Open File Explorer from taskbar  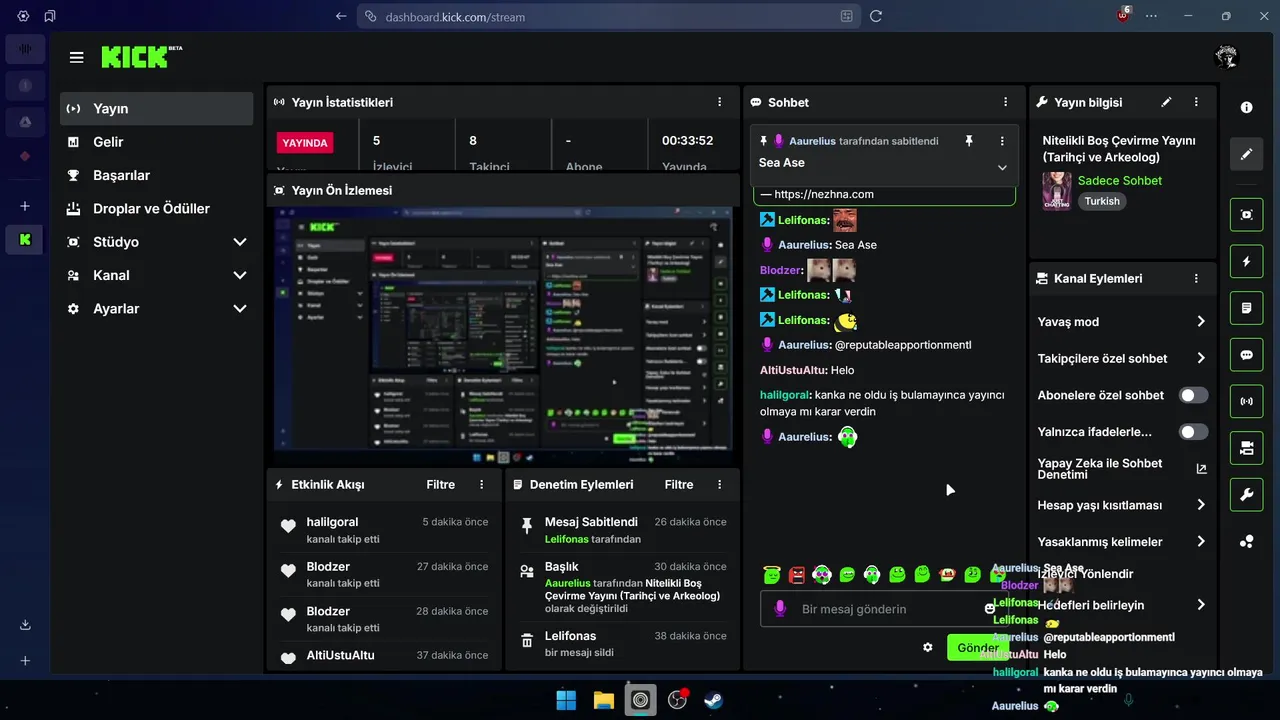(603, 700)
